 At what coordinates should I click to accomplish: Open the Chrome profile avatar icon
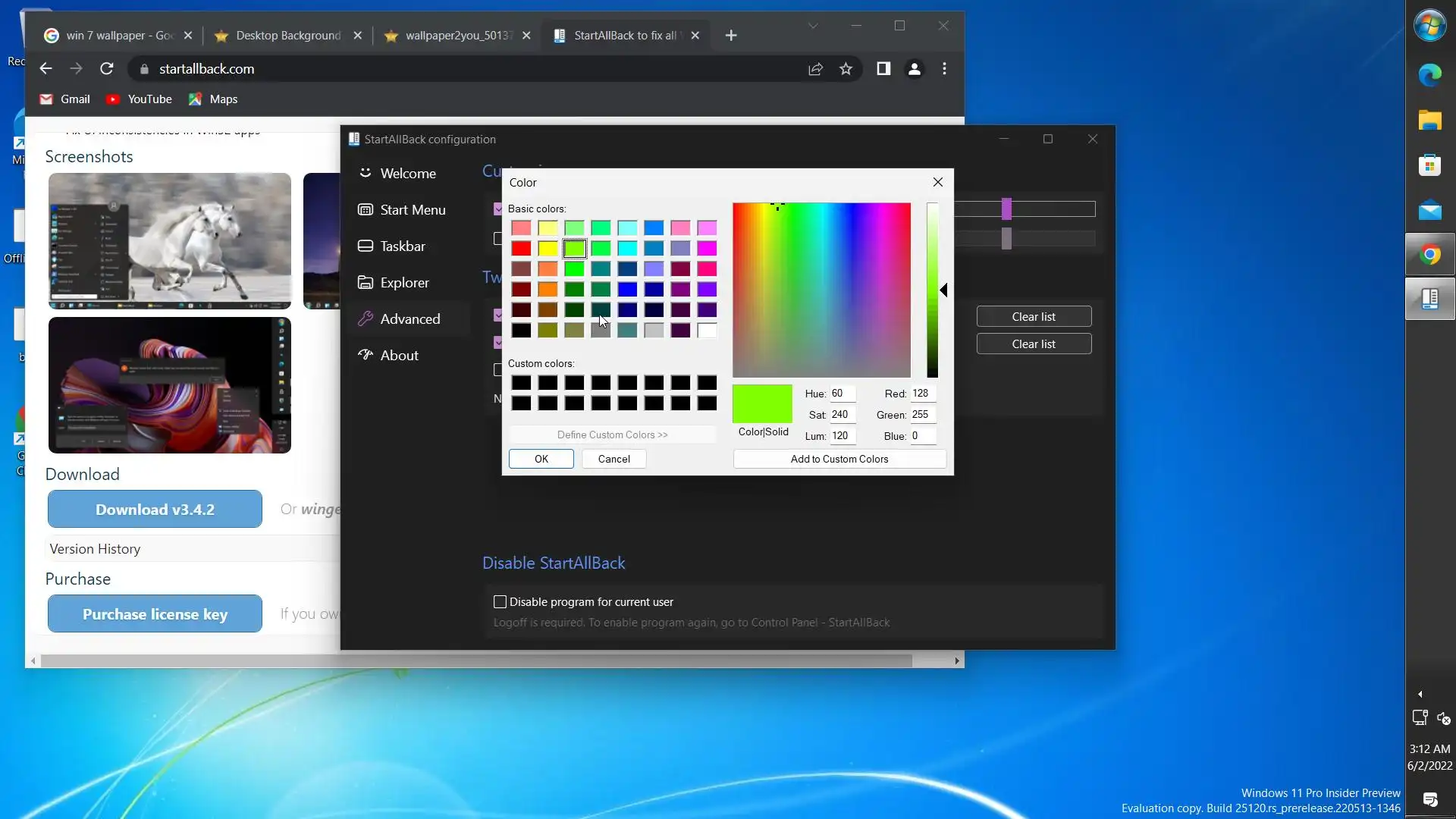[x=914, y=69]
